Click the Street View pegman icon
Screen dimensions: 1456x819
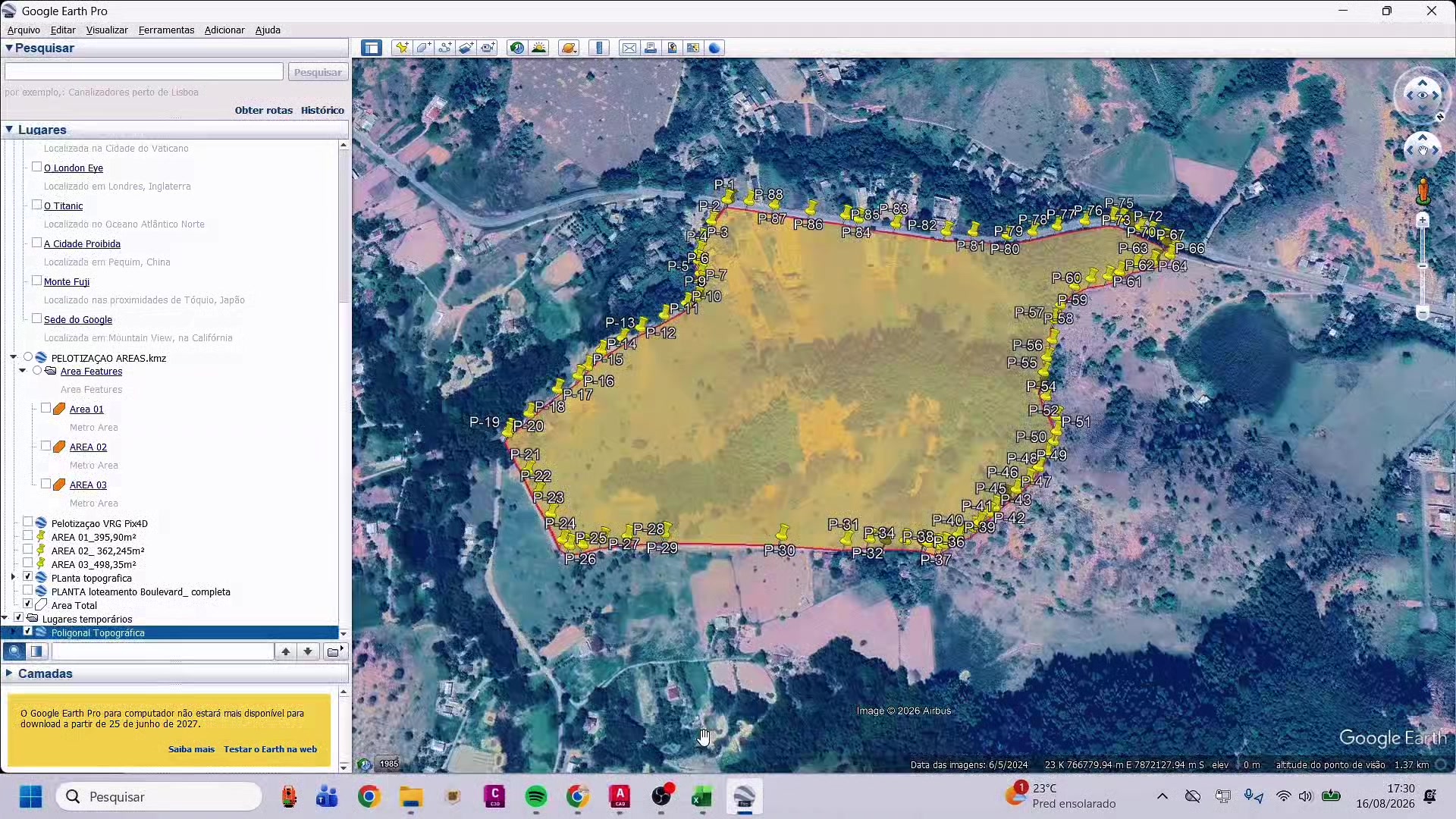(1423, 191)
